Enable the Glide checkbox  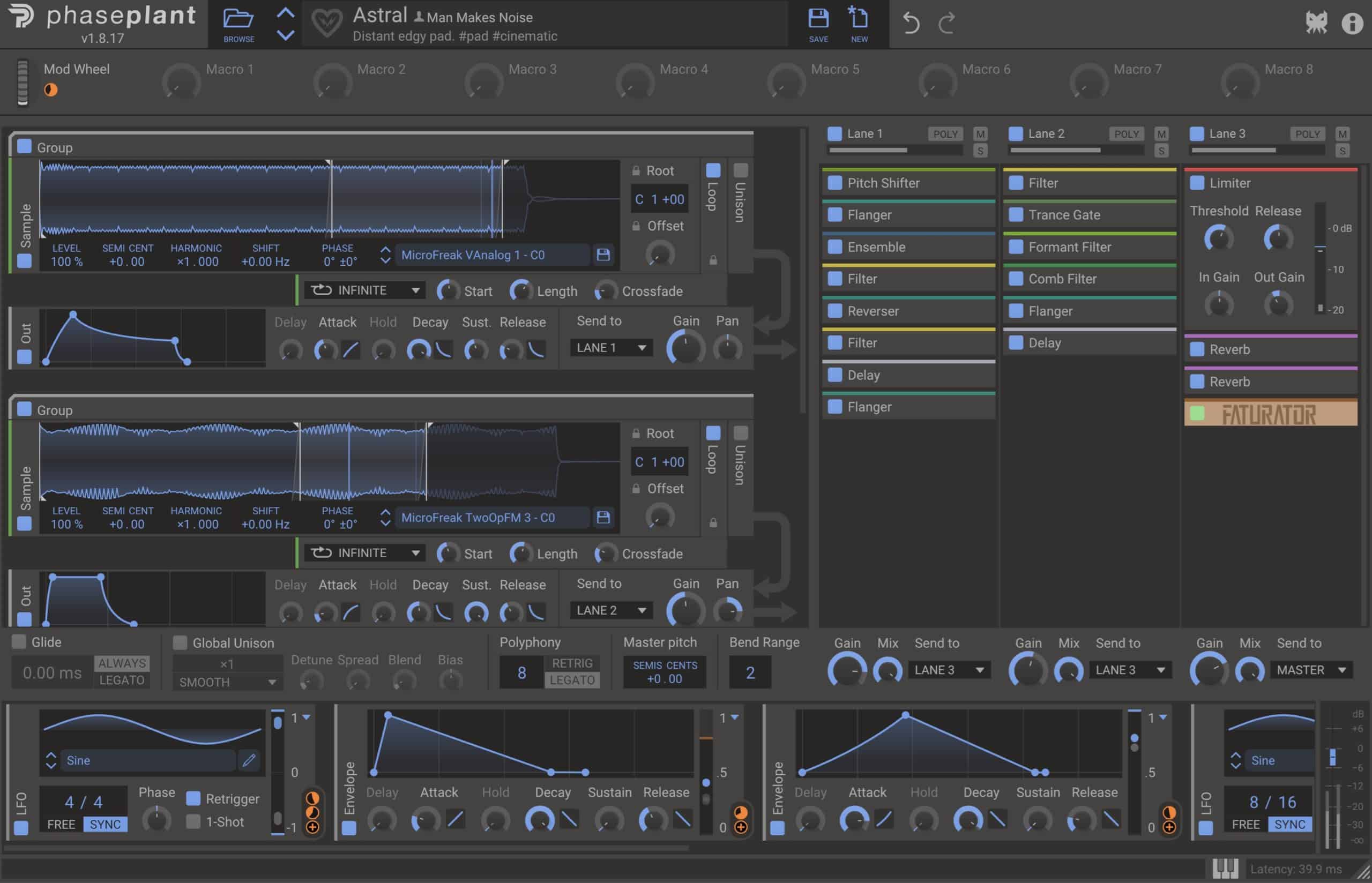coord(19,641)
